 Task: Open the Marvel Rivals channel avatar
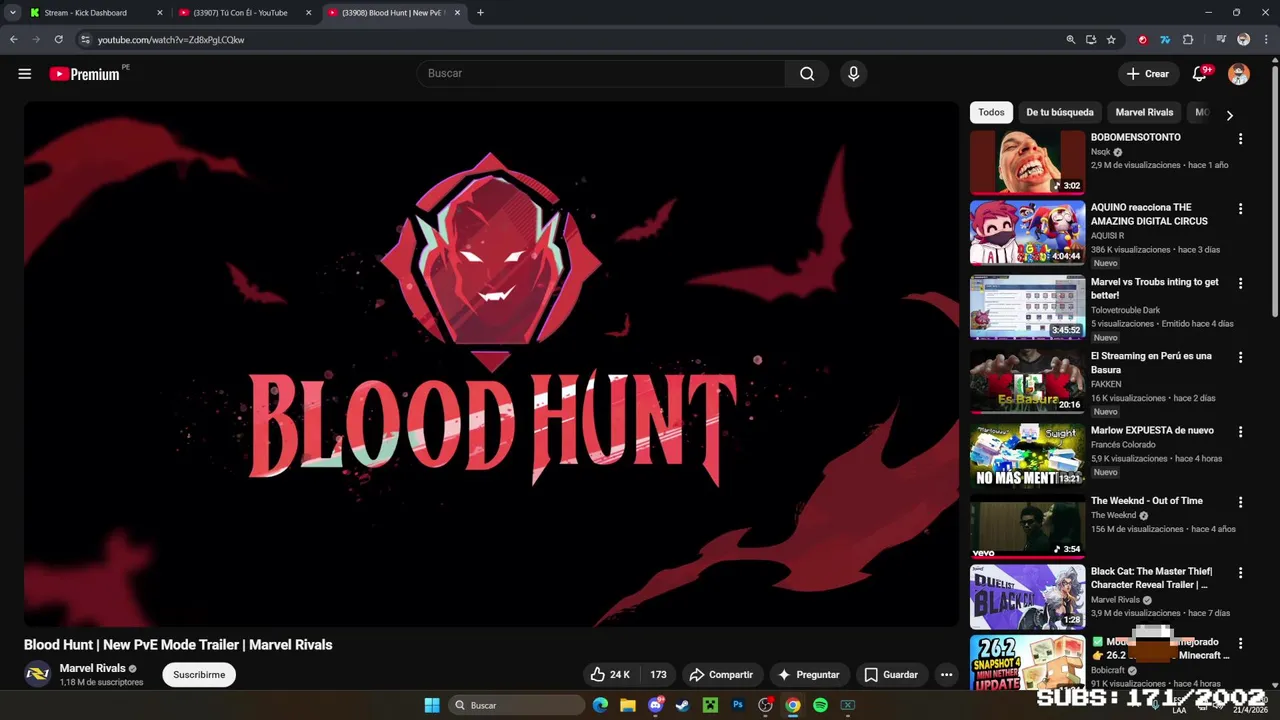point(37,674)
